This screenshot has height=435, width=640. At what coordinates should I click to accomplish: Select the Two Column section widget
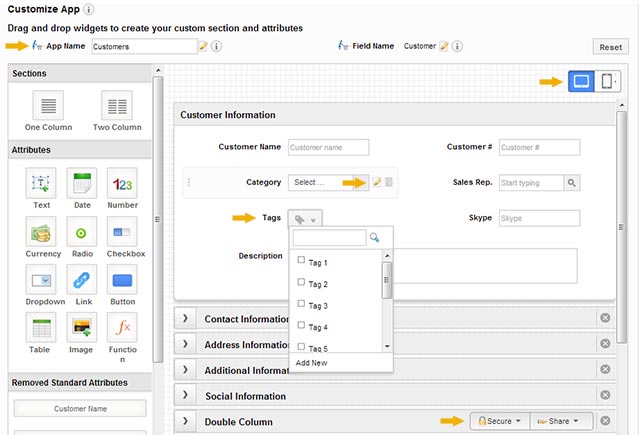coord(116,105)
